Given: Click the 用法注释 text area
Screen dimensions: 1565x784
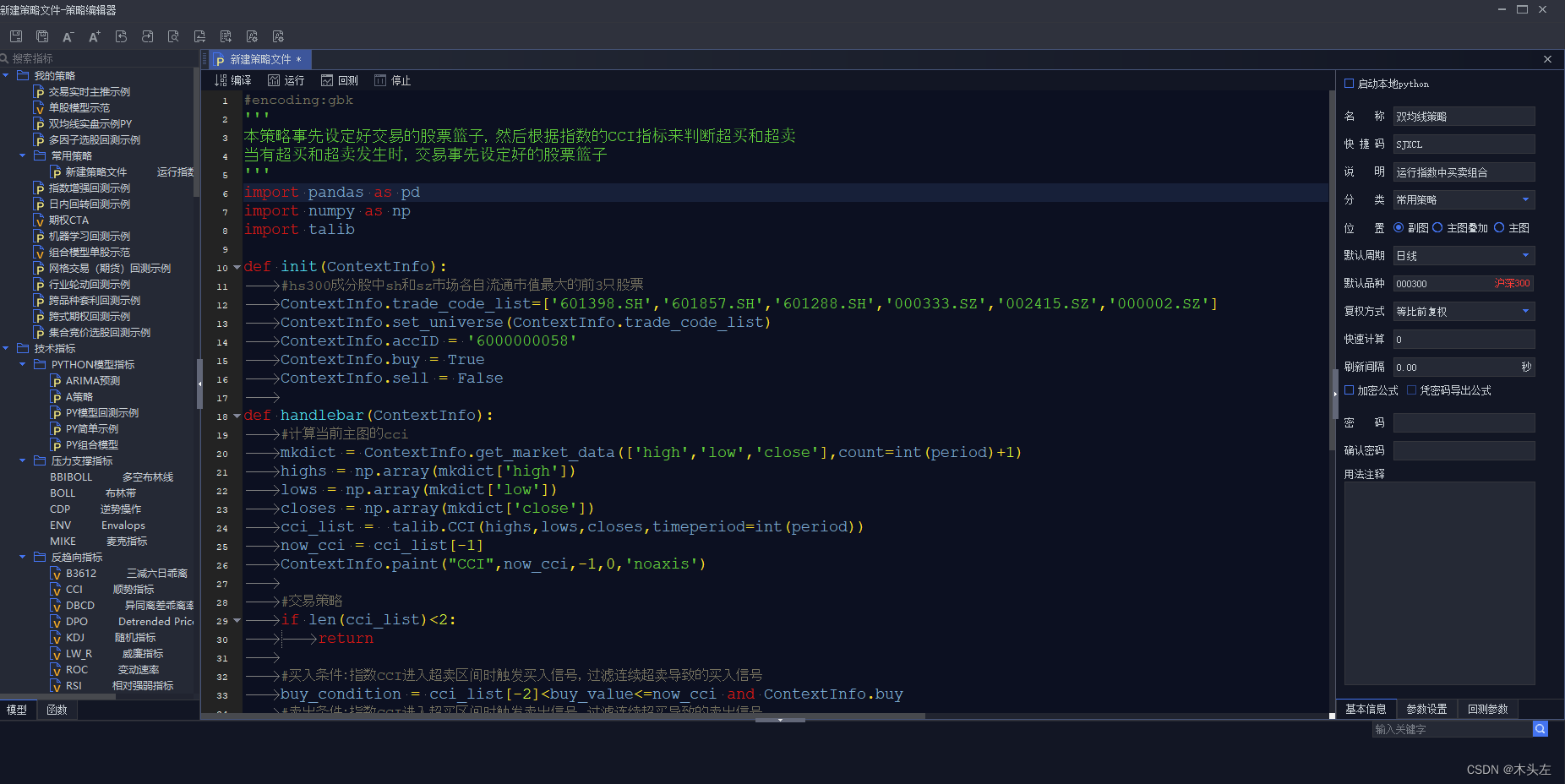Looking at the screenshot, I should click(x=1439, y=583).
